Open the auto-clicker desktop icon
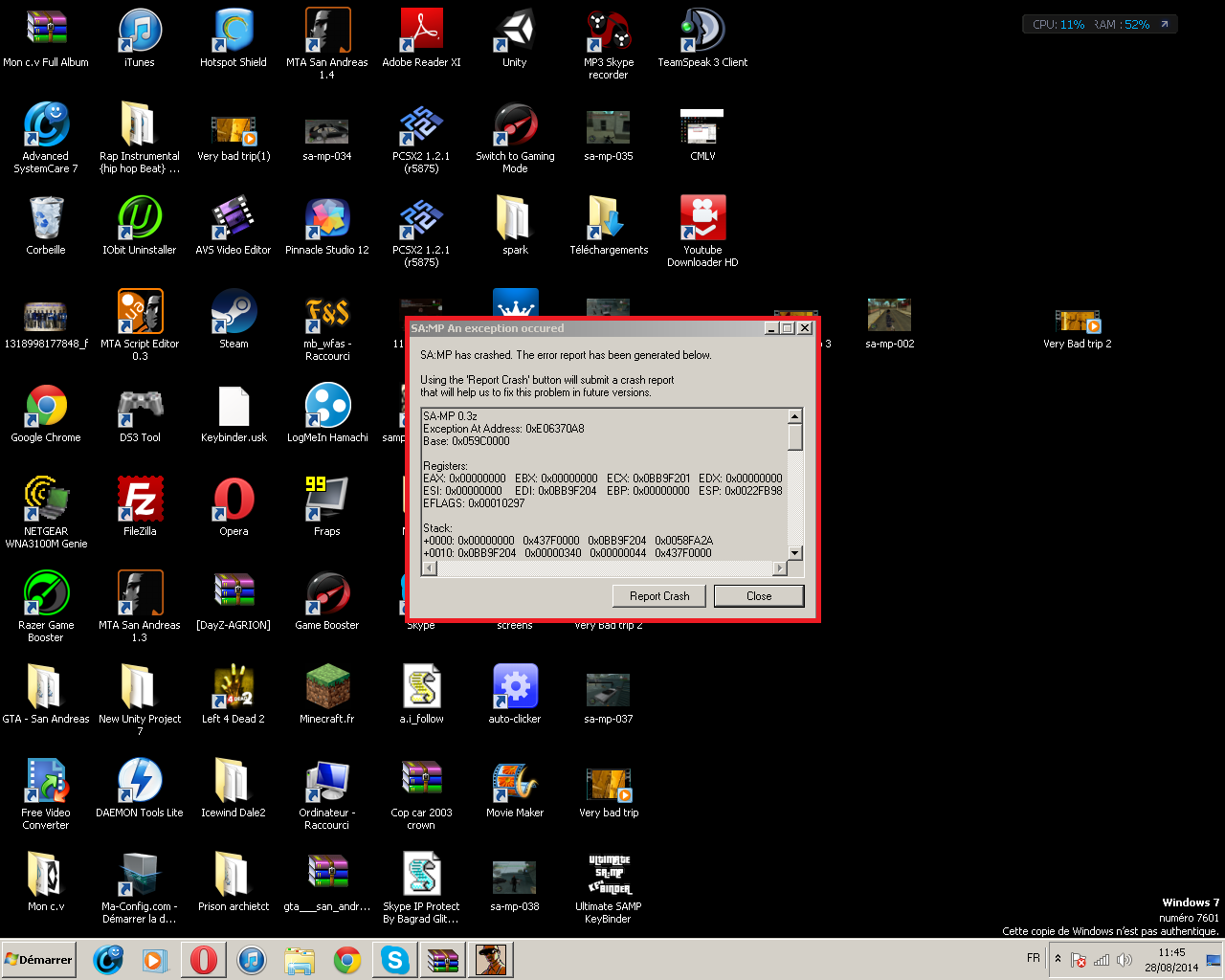This screenshot has height=980, width=1225. [x=515, y=695]
